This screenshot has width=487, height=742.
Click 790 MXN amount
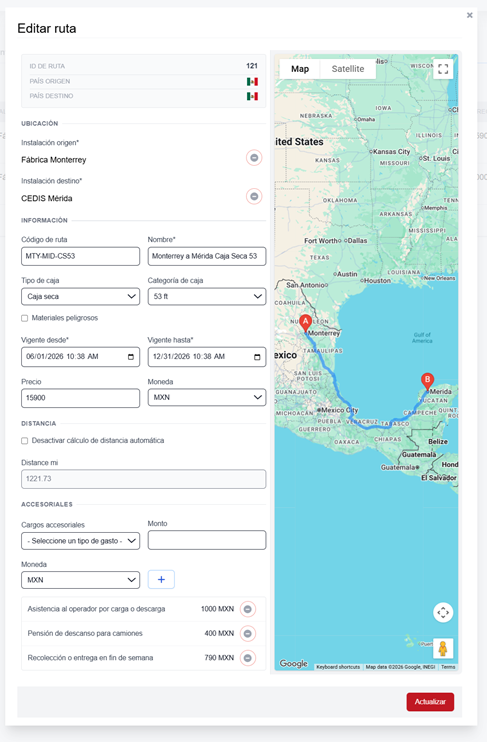tap(219, 658)
